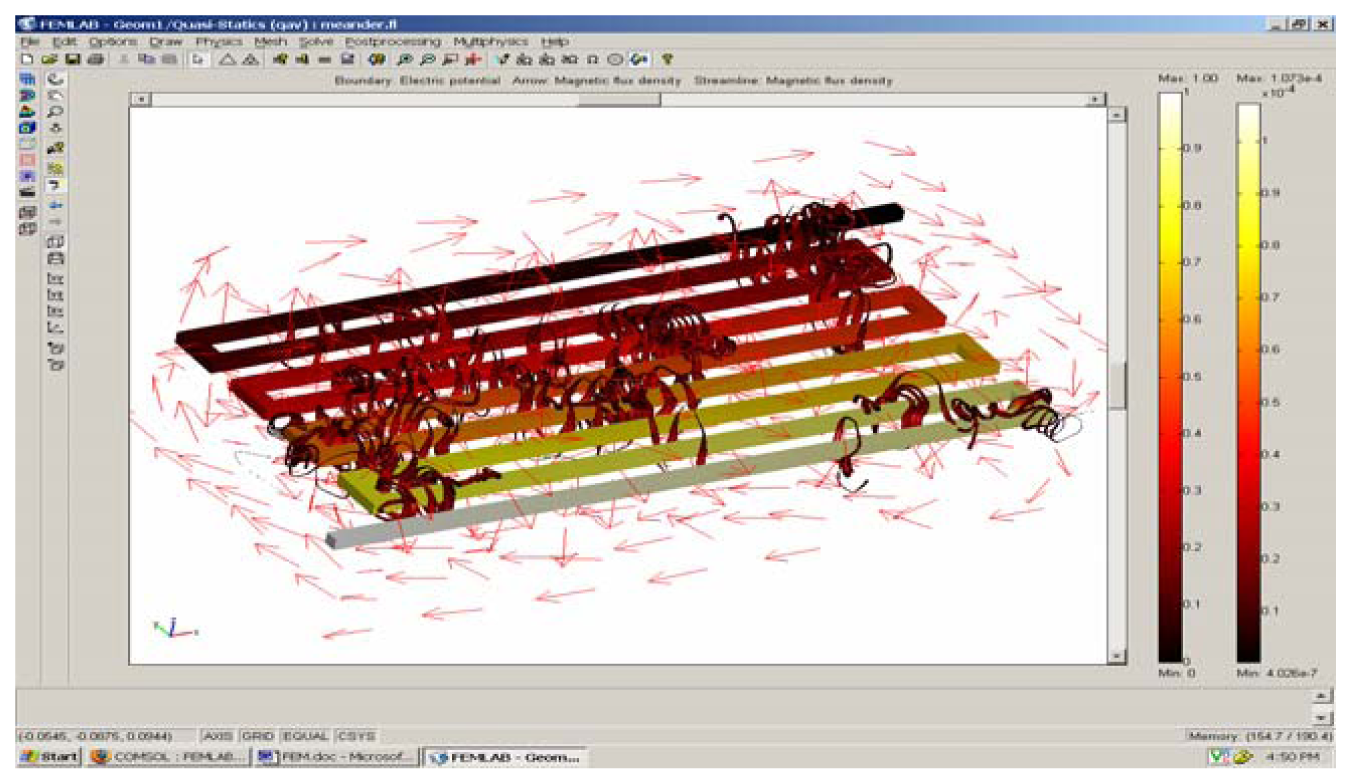Switch to FEM.doc Microsoft Word taskbar button
The image size is (1351, 784).
pos(335,757)
